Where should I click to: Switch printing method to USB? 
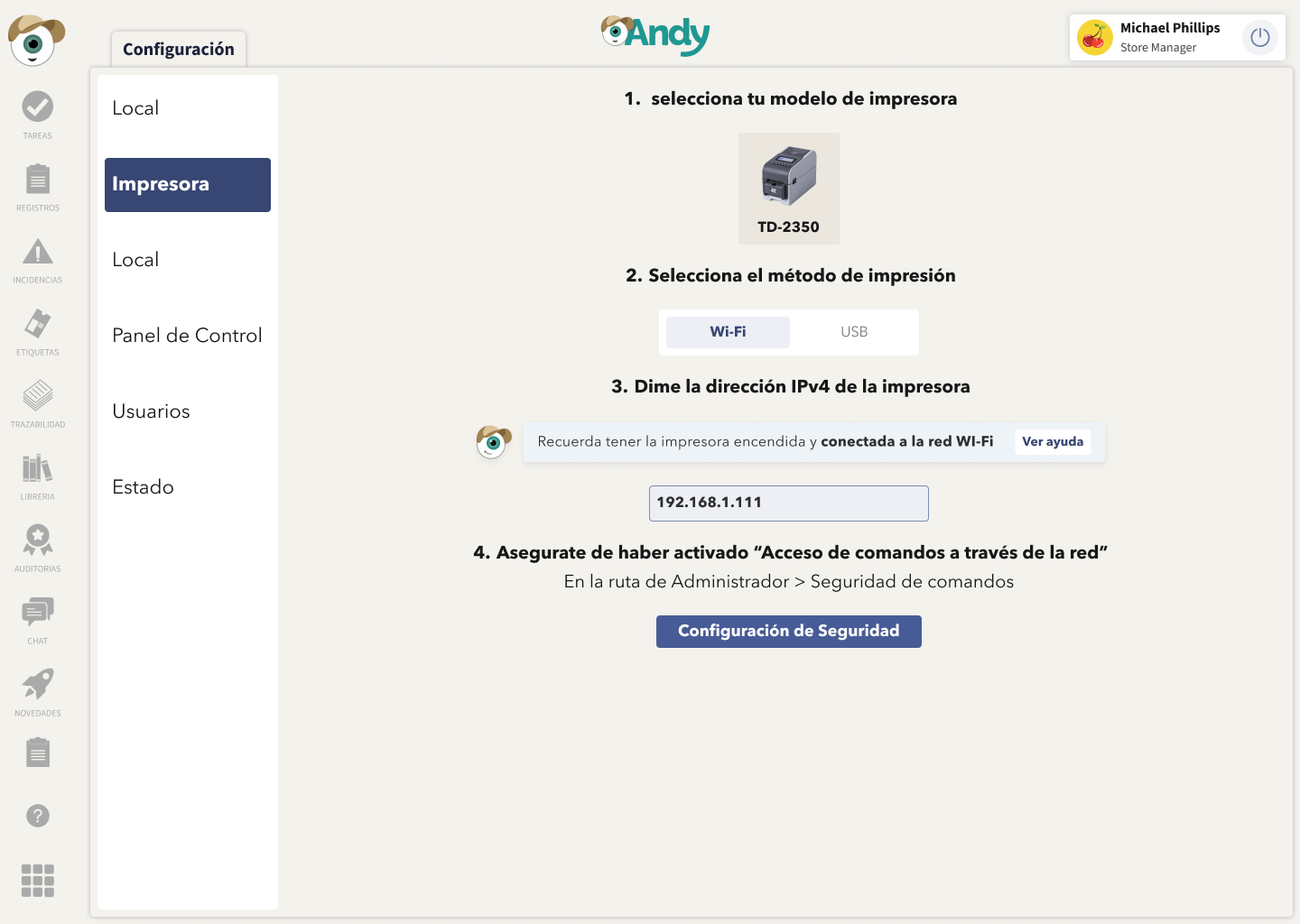click(854, 332)
